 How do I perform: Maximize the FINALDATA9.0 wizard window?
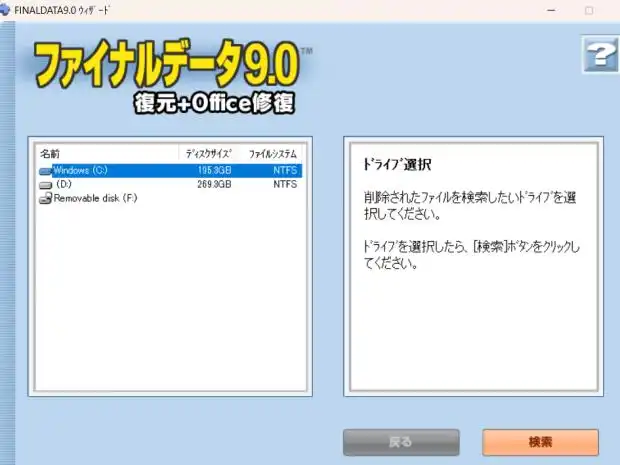(589, 10)
